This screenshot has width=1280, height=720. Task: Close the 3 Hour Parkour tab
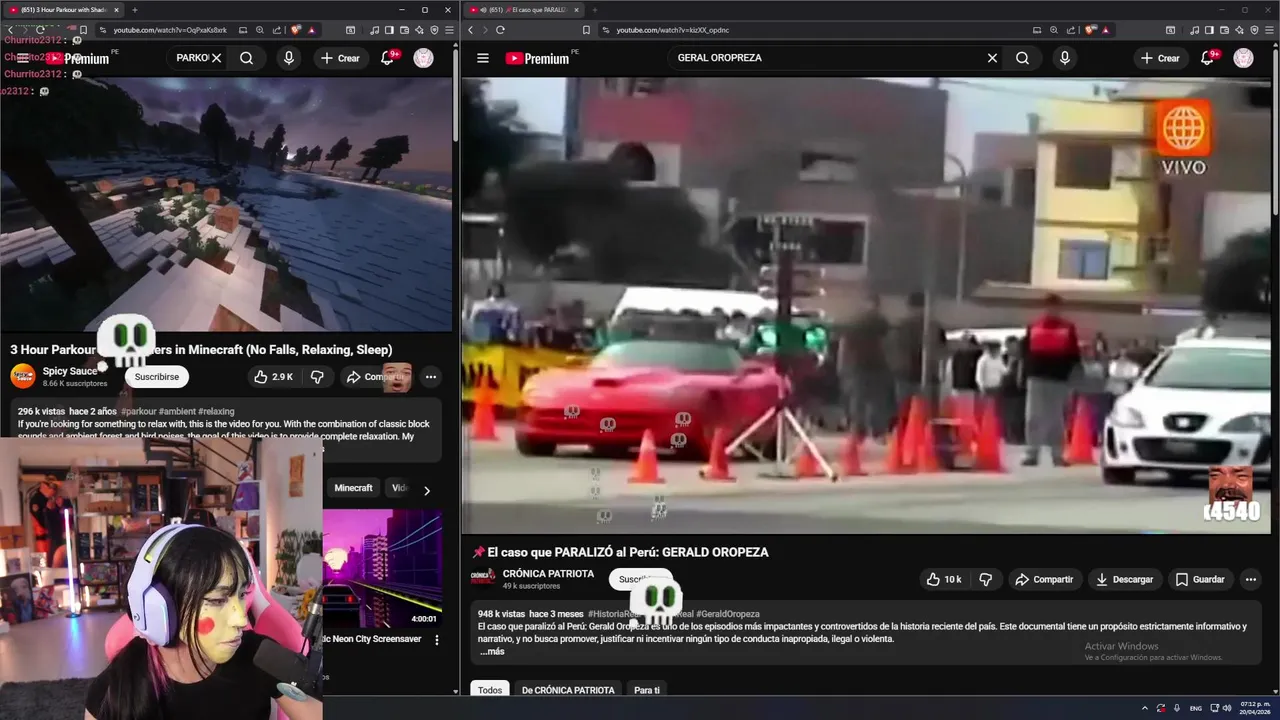[x=116, y=10]
